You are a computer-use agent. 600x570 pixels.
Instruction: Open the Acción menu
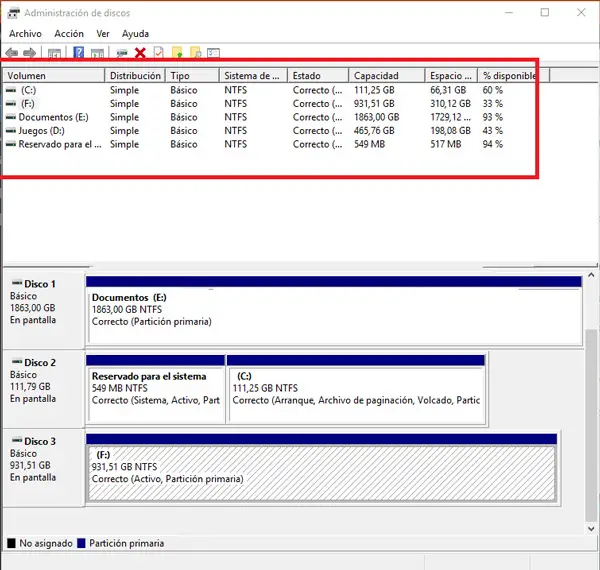click(x=69, y=34)
